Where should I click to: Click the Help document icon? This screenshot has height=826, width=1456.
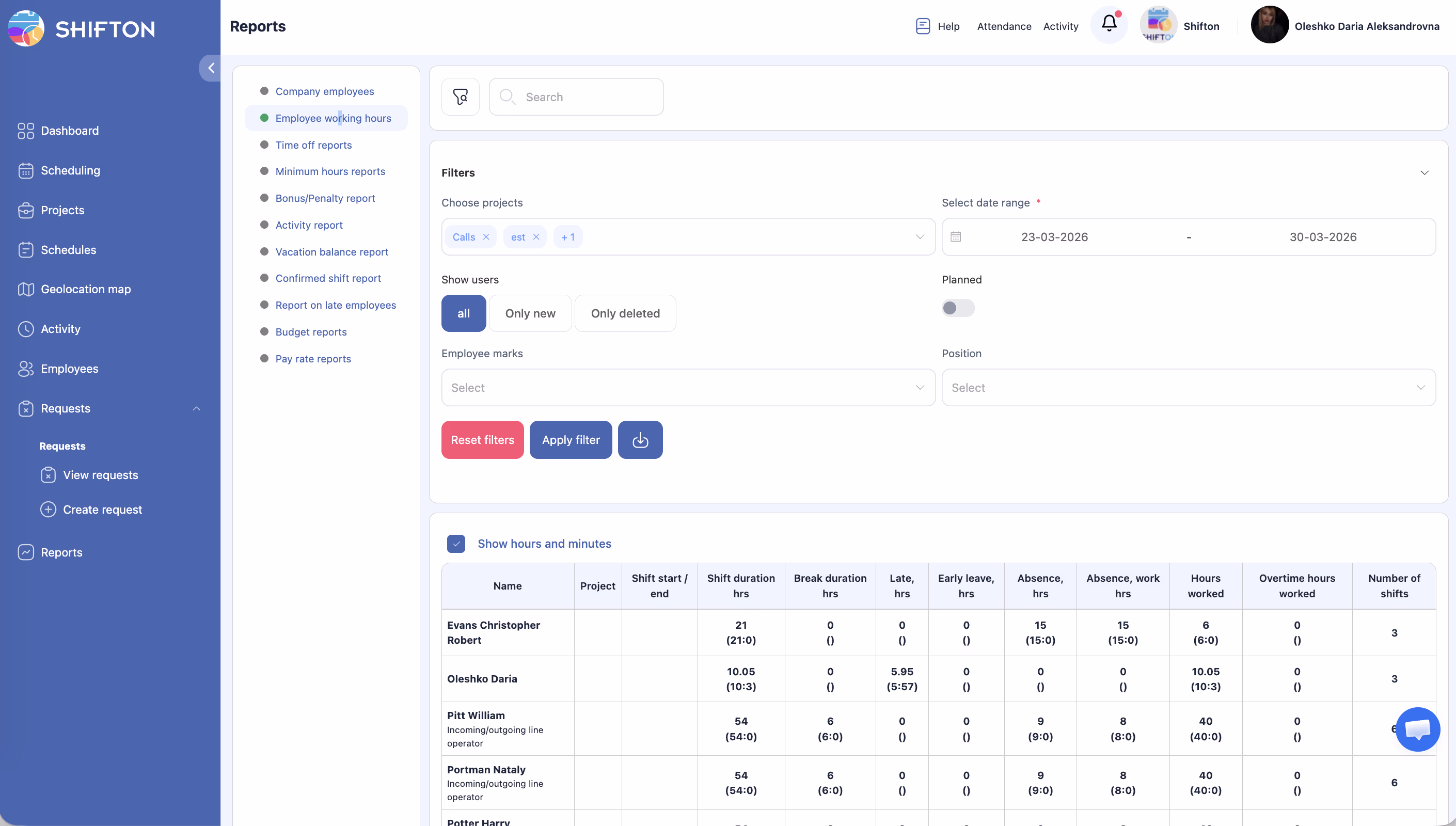tap(922, 26)
